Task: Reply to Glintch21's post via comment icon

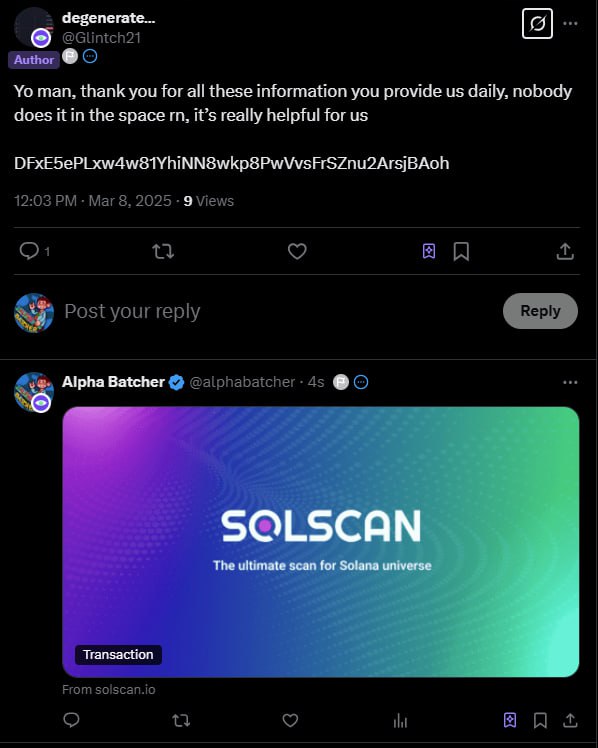Action: tap(29, 251)
